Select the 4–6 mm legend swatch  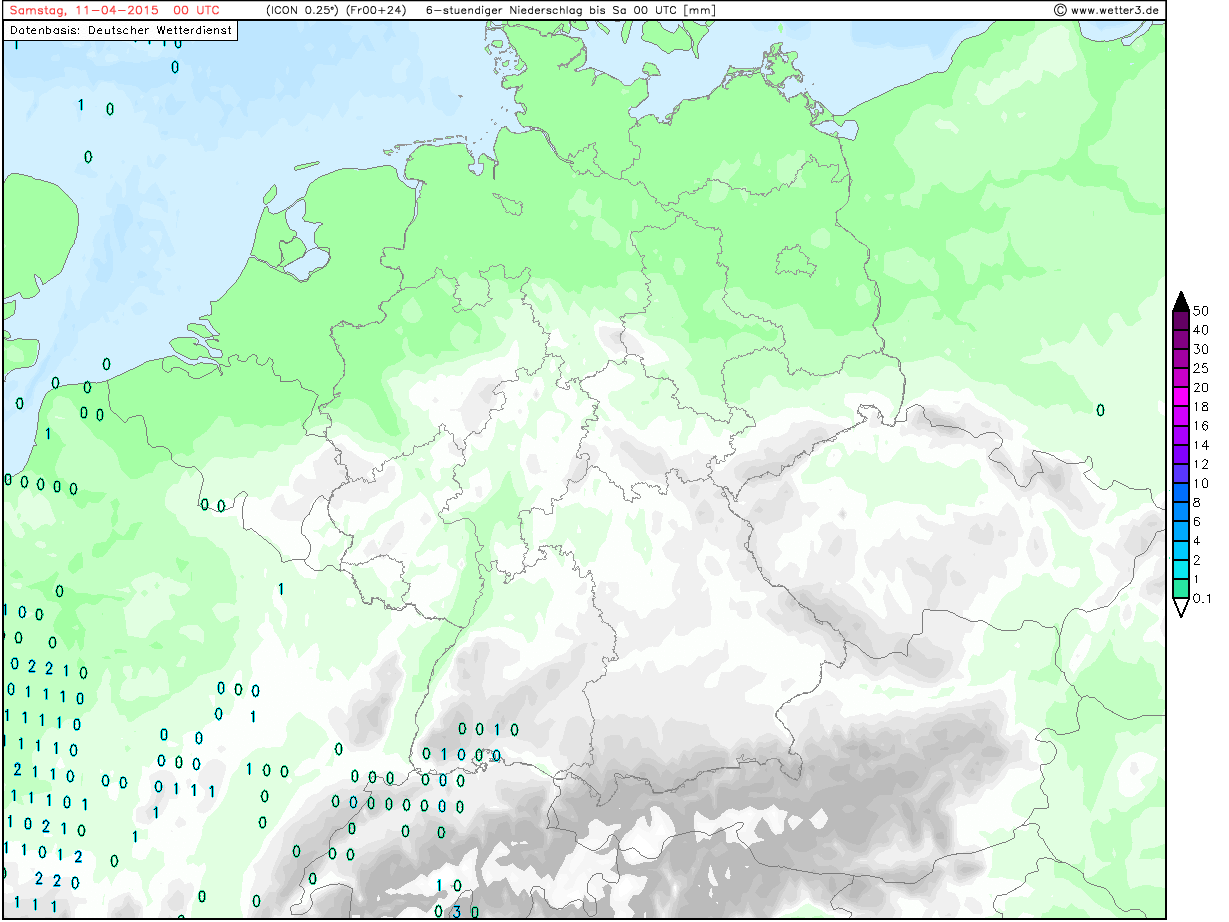click(x=1180, y=531)
